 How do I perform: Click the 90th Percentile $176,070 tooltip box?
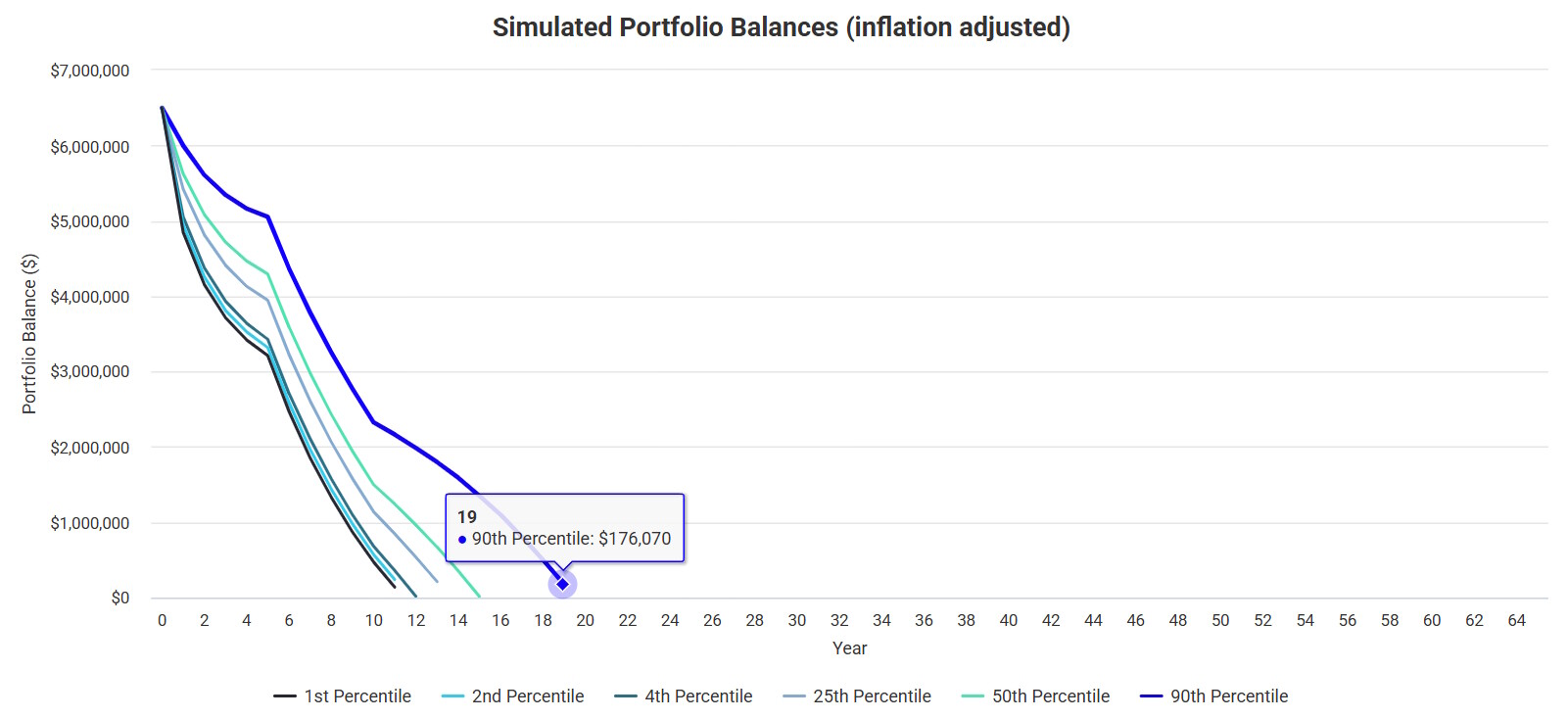[x=564, y=528]
